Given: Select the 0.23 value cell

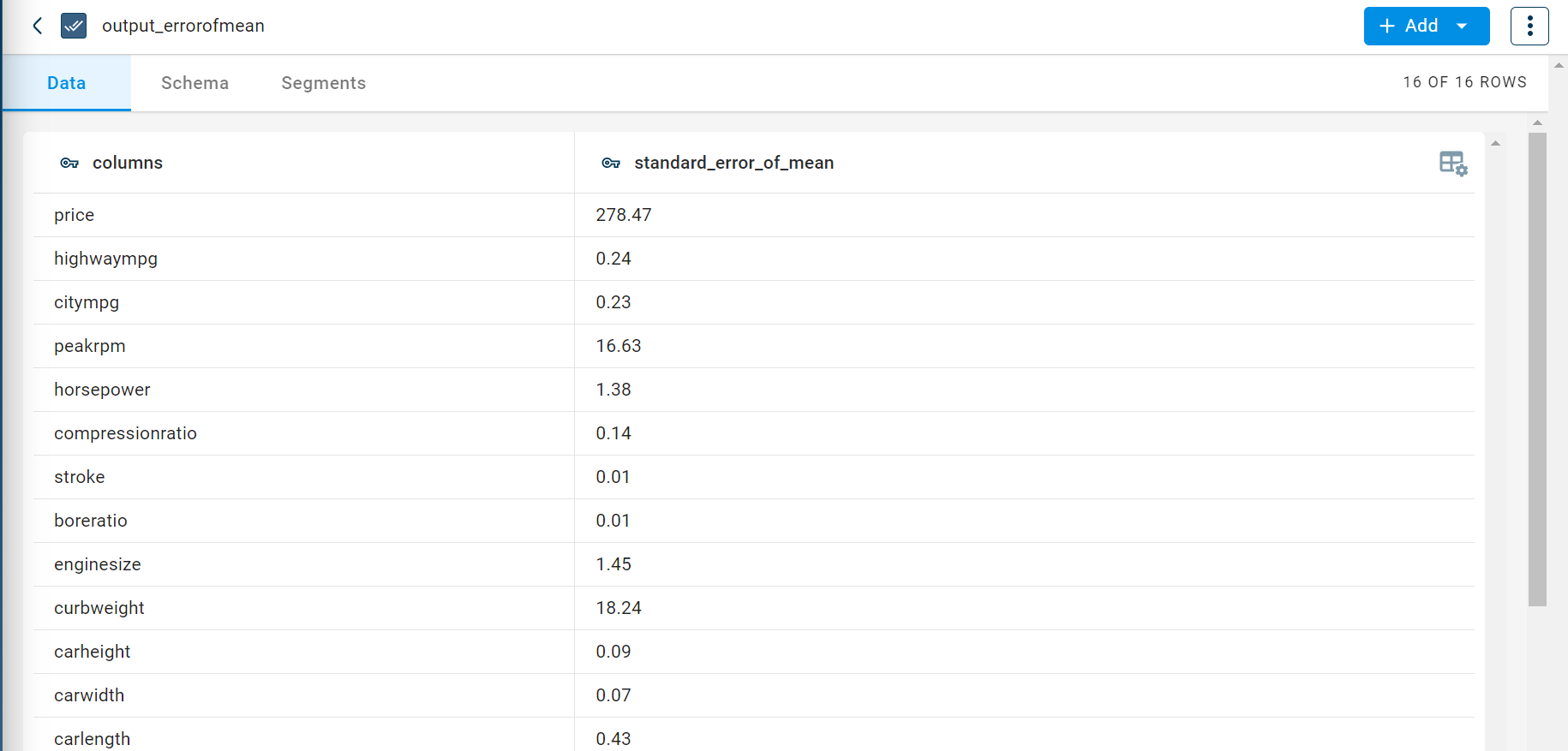Looking at the screenshot, I should [x=1024, y=302].
